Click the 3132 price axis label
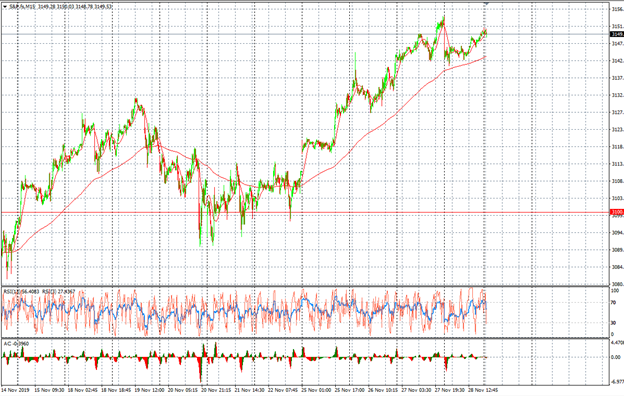This screenshot has height=396, width=629. tap(617, 95)
